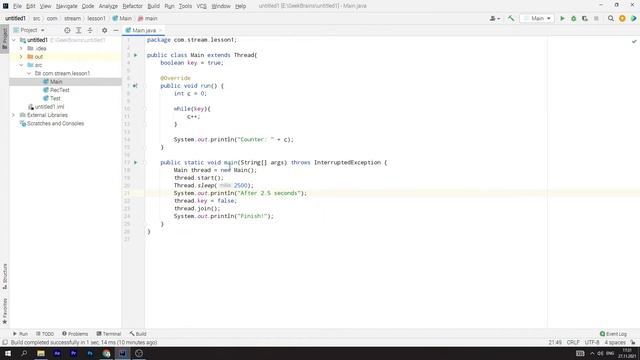Open the Problems tool window button
The image size is (640, 360).
(x=75, y=334)
